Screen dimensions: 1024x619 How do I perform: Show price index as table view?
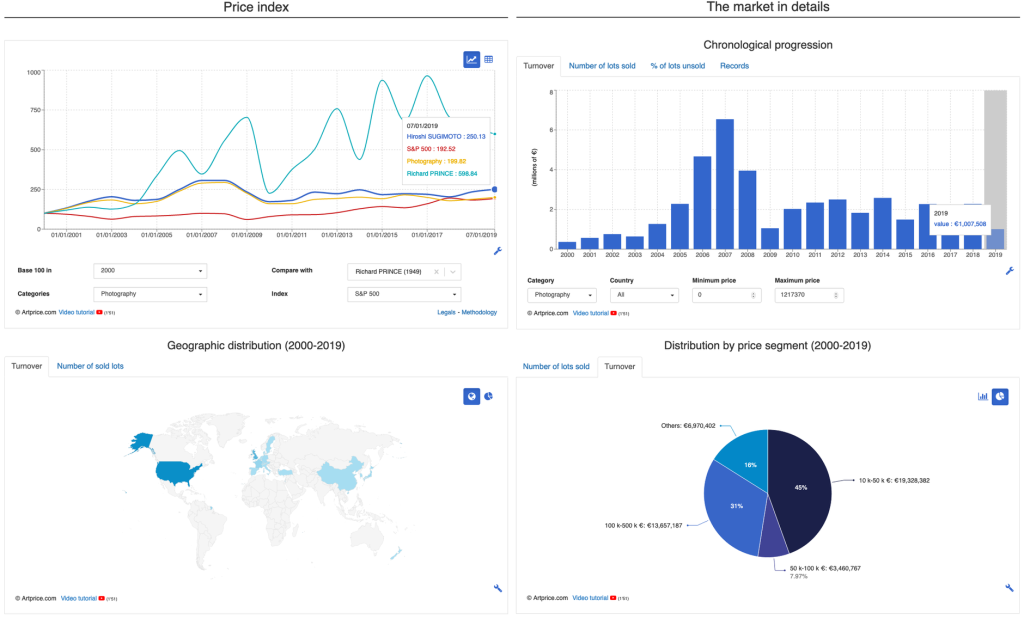click(488, 59)
